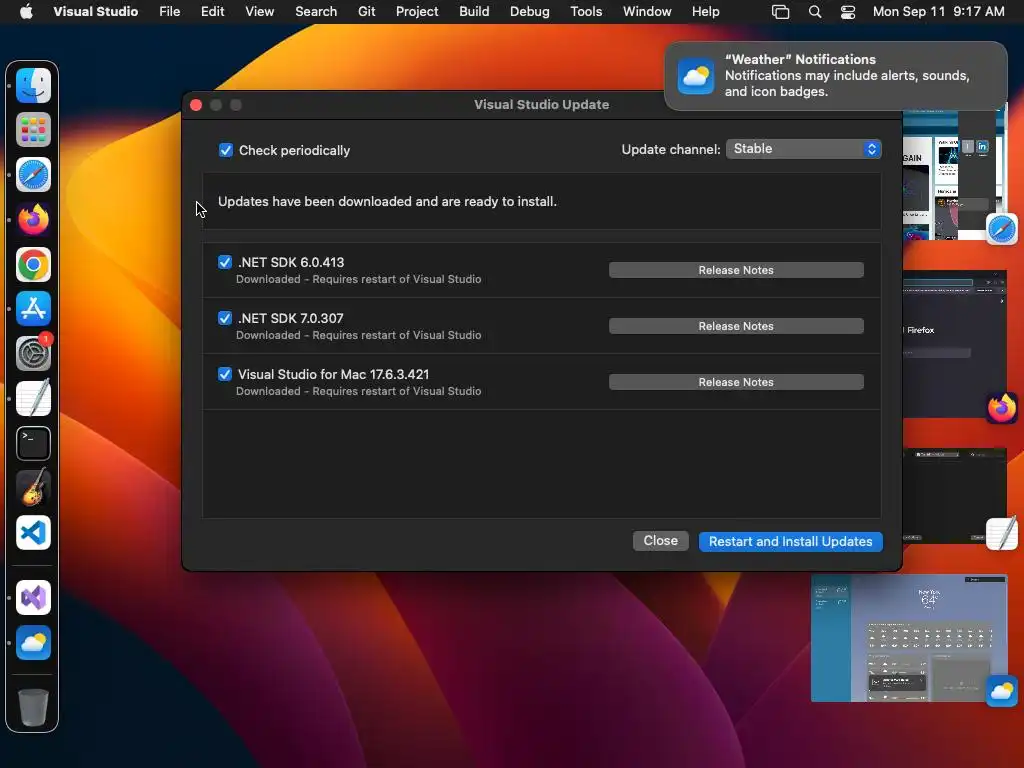
Task: Open the View menu
Action: pos(259,11)
